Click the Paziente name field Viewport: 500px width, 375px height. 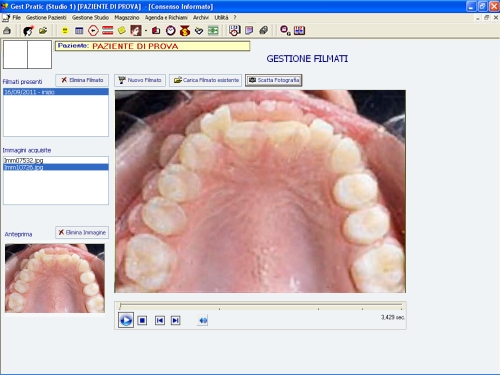[x=153, y=46]
